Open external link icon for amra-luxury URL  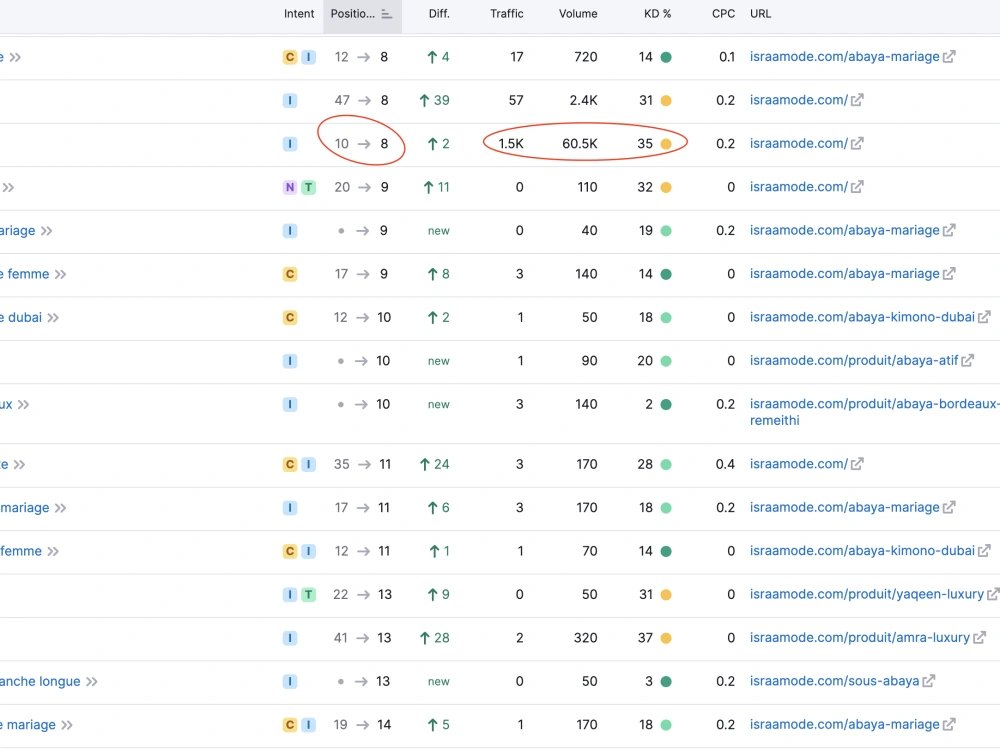(x=979, y=638)
